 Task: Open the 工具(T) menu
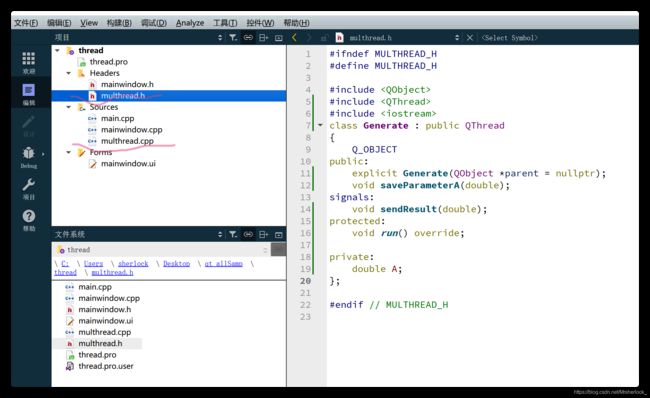(225, 23)
